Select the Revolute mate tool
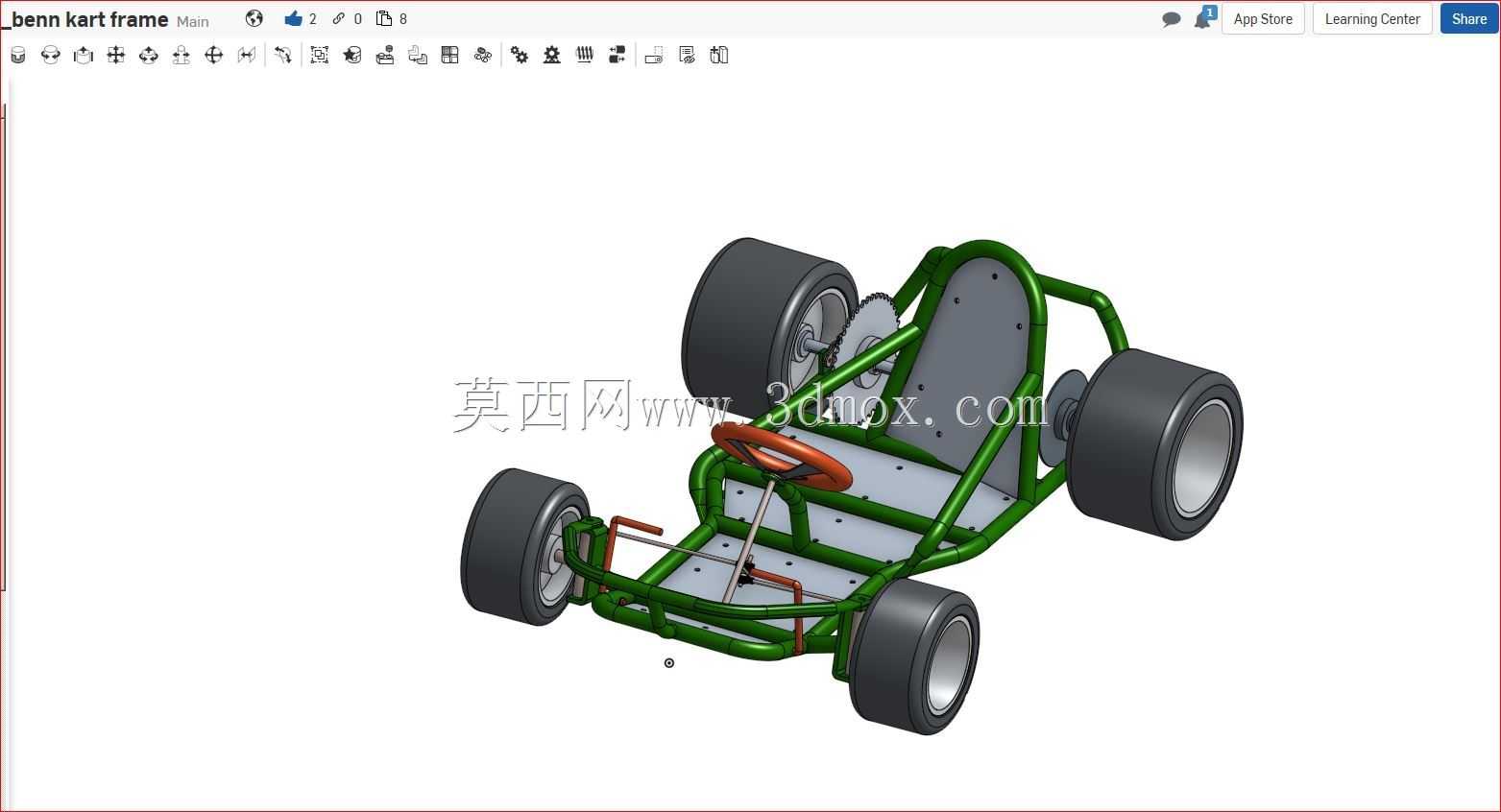The image size is (1501, 812). coord(51,56)
